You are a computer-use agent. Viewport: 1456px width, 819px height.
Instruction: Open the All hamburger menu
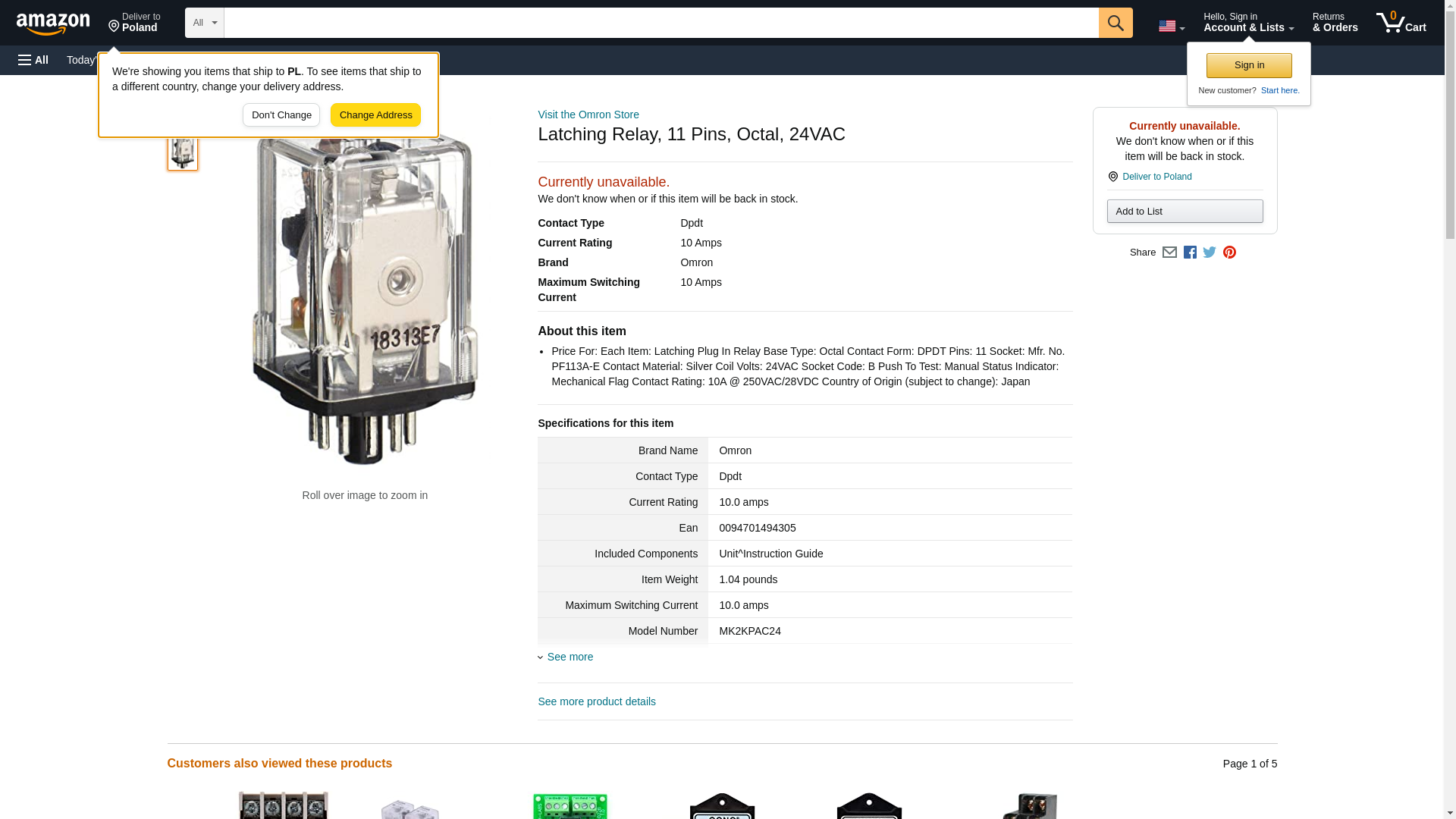[33, 60]
